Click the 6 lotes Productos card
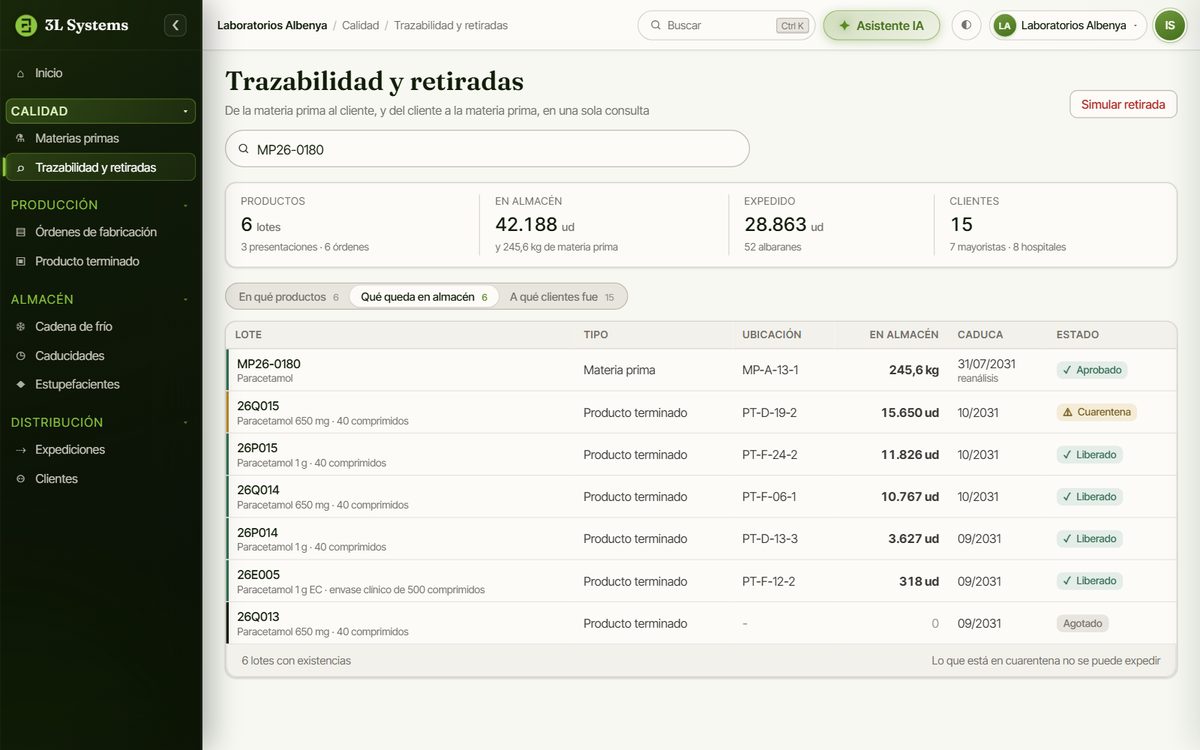1200x750 pixels. (x=352, y=225)
